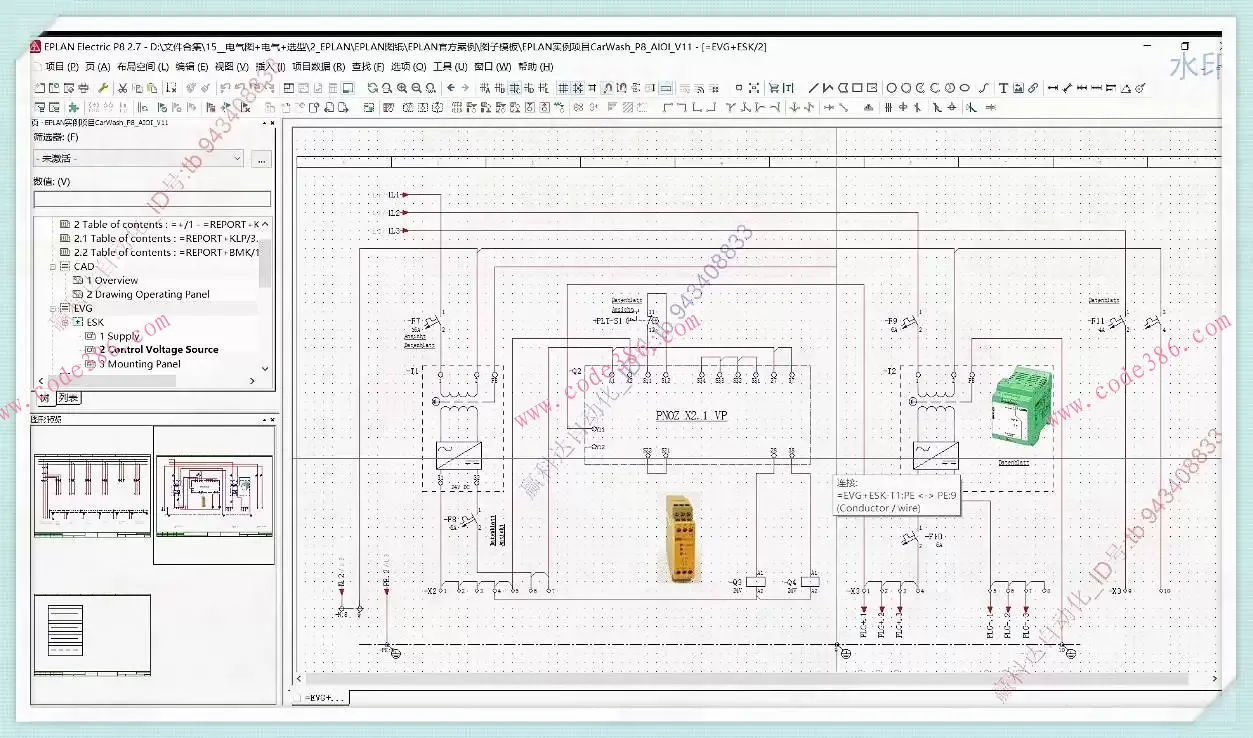Screen dimensions: 1253x738
Task: Select the Text T tool
Action: click(x=1004, y=88)
